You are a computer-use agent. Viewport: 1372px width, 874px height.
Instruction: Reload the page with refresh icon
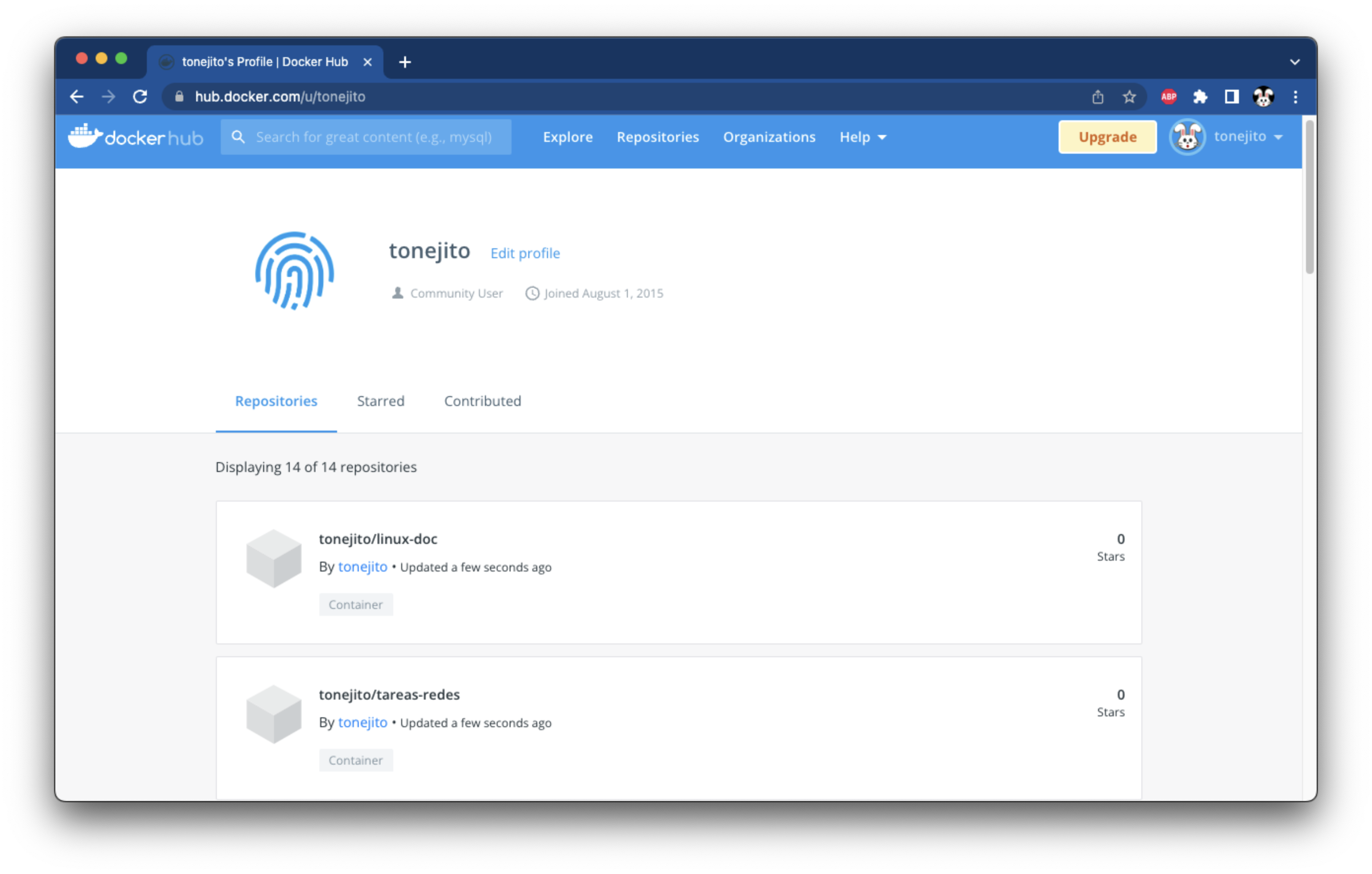[140, 97]
